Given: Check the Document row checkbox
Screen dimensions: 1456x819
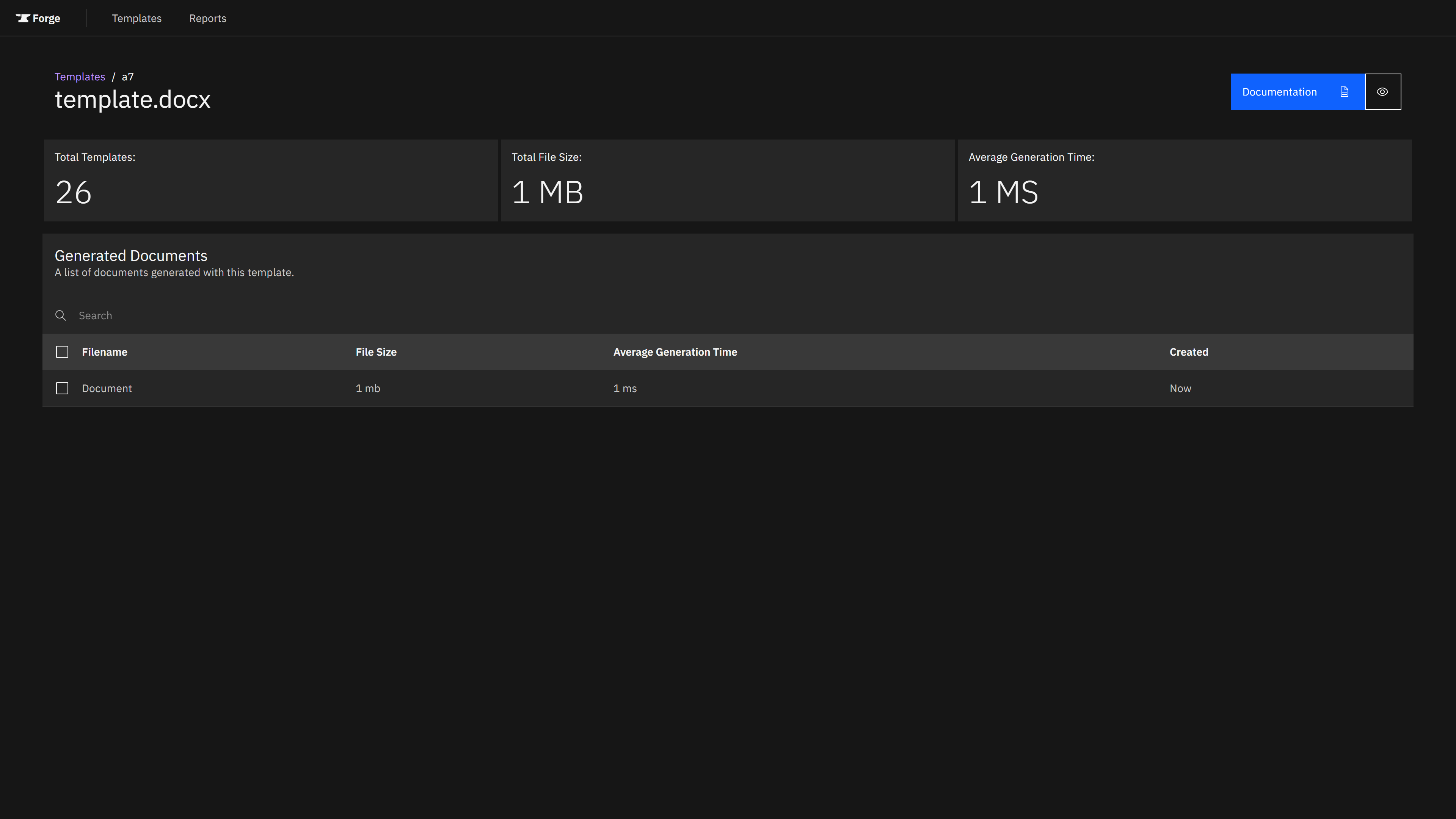Looking at the screenshot, I should [62, 388].
